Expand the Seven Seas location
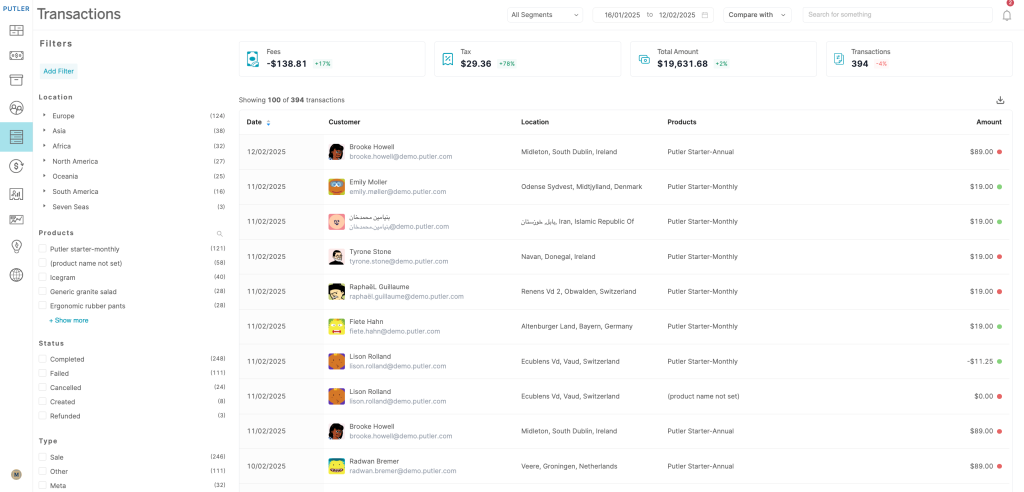 tap(44, 206)
